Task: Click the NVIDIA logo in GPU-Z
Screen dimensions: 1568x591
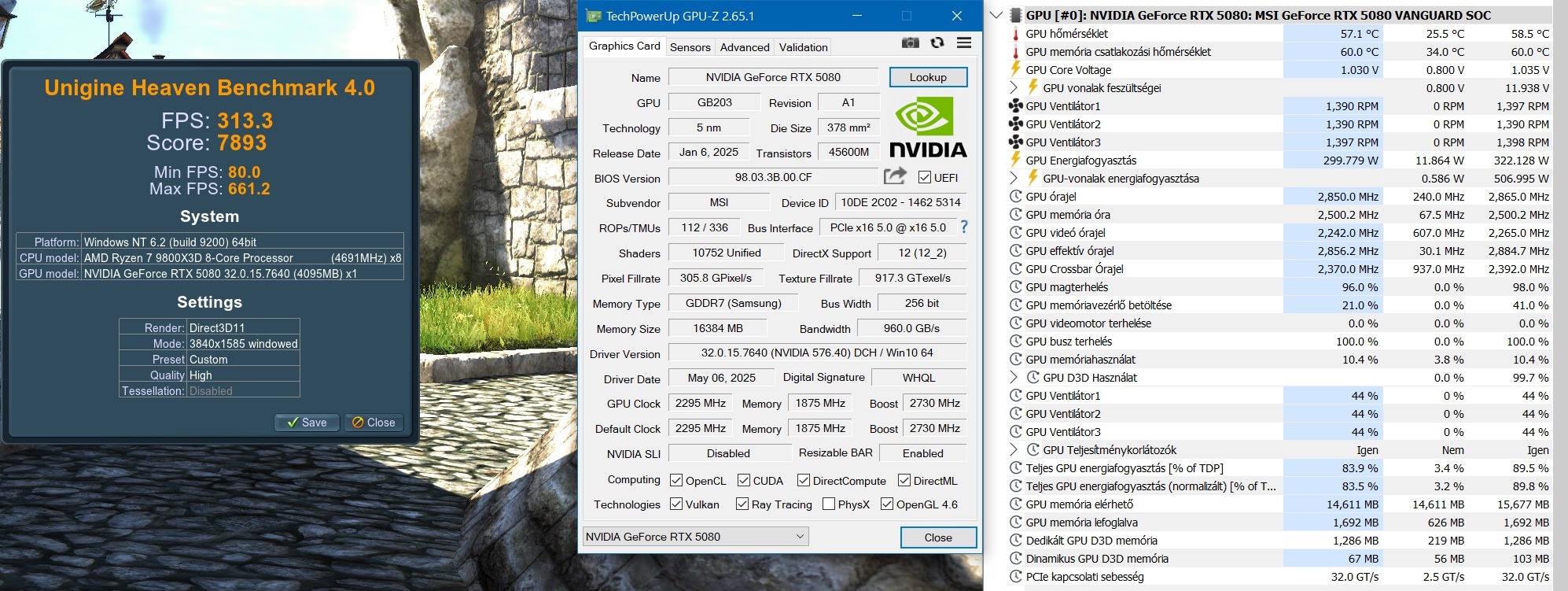Action: pos(928,127)
